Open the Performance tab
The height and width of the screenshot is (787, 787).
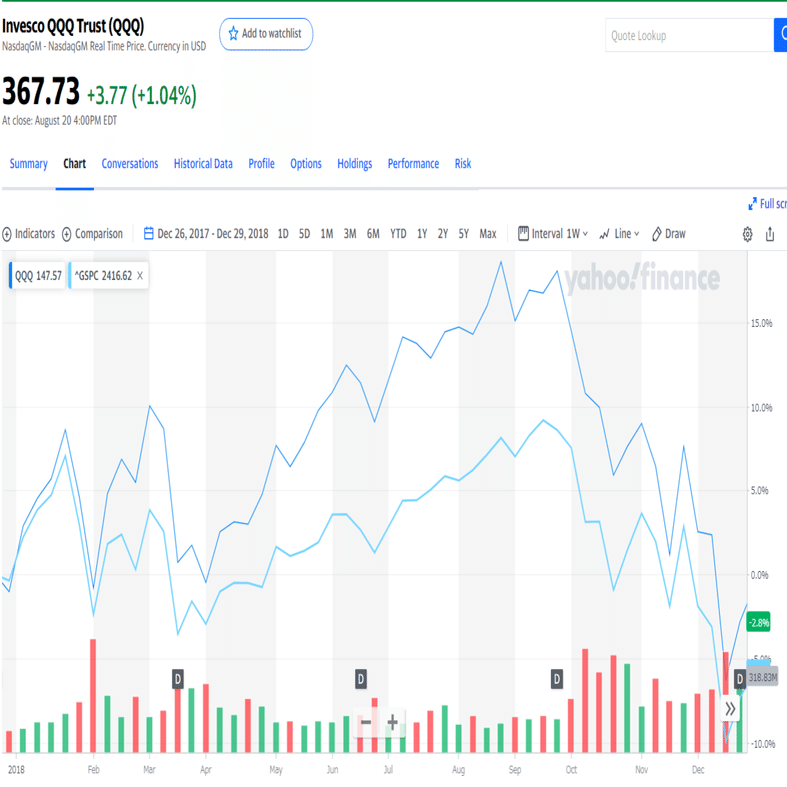point(413,164)
